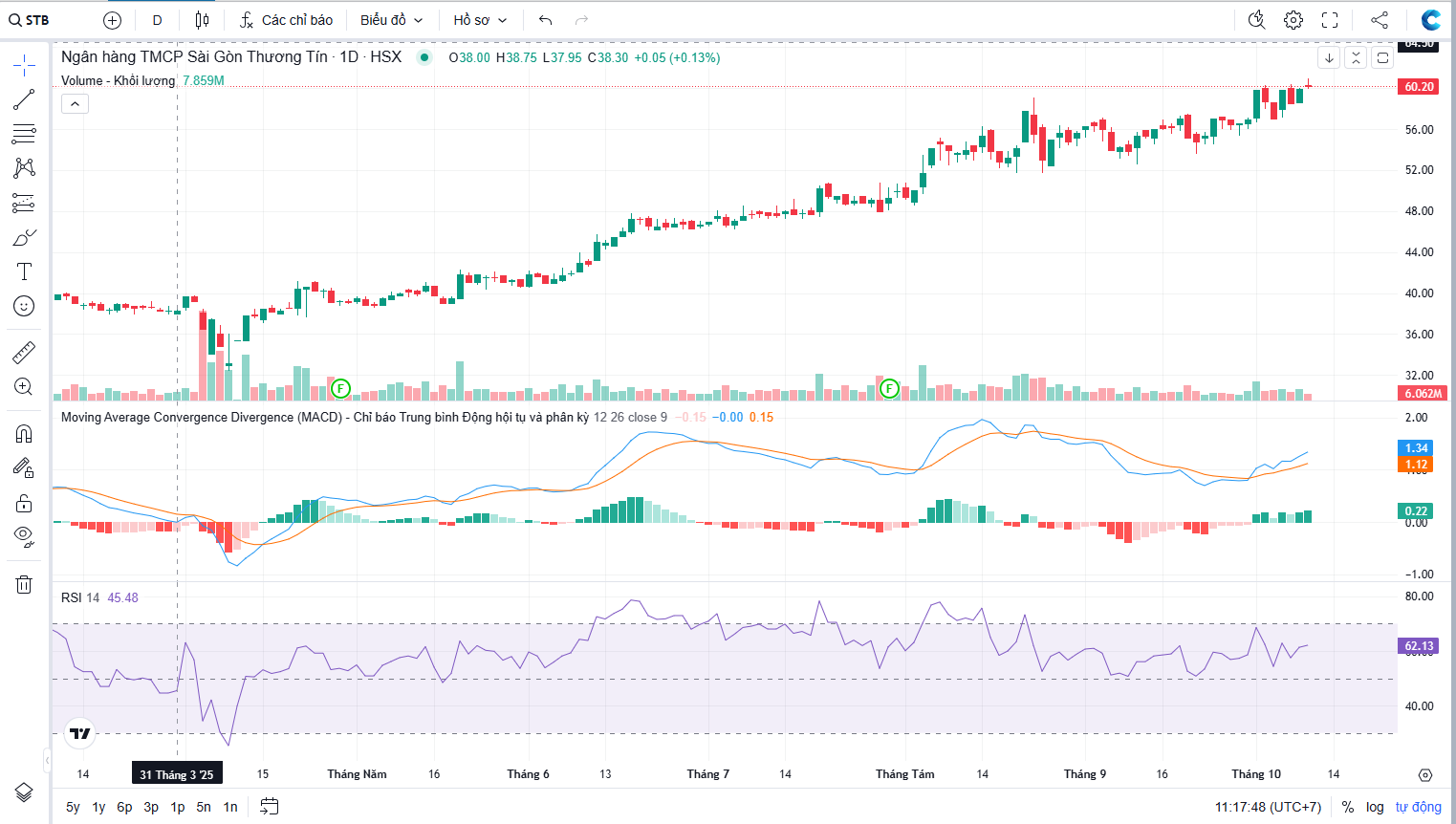Screen dimensions: 1456x824
Task: Toggle log scale at the bottom right
Action: (1375, 807)
